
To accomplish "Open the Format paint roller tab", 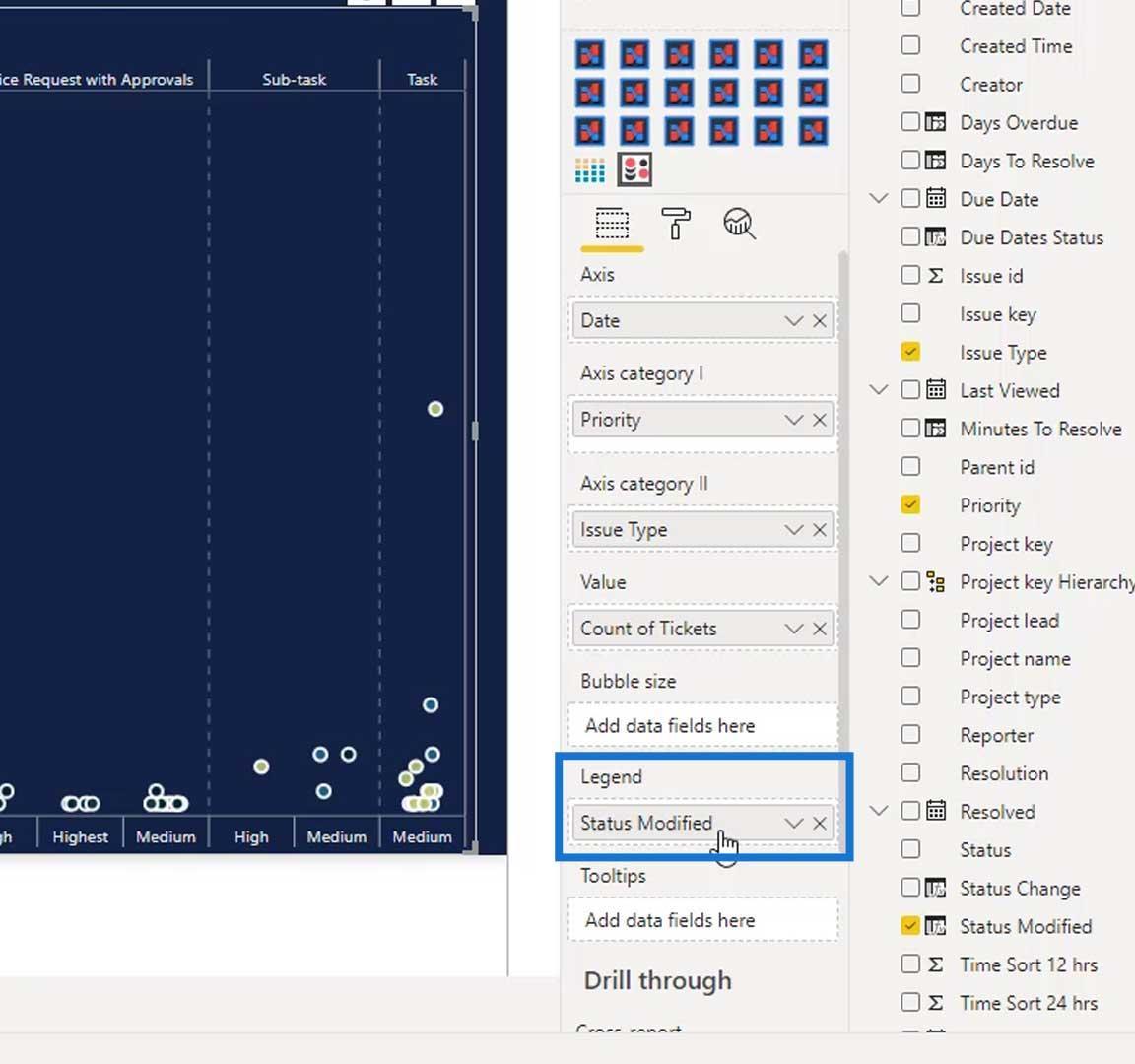I will point(675,223).
